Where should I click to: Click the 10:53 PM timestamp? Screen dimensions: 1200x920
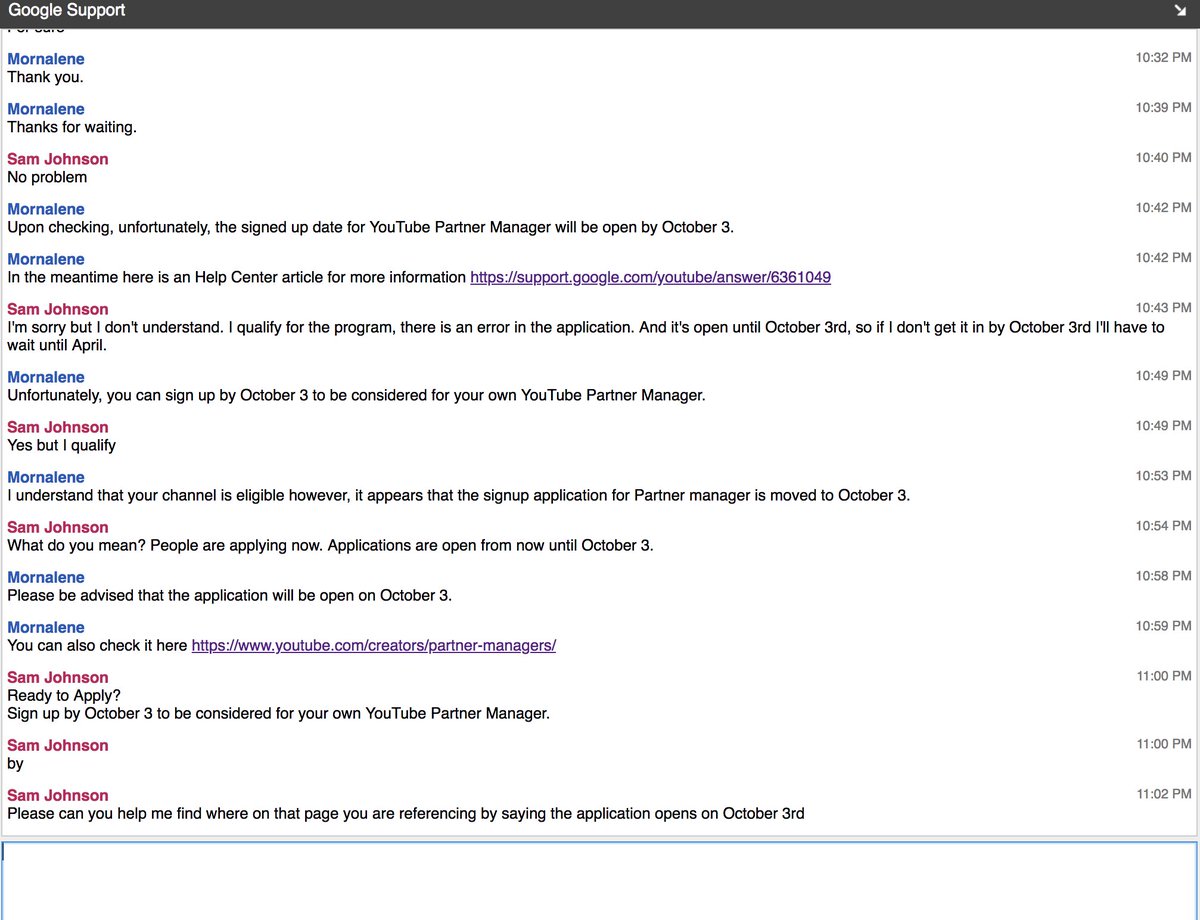(1163, 475)
